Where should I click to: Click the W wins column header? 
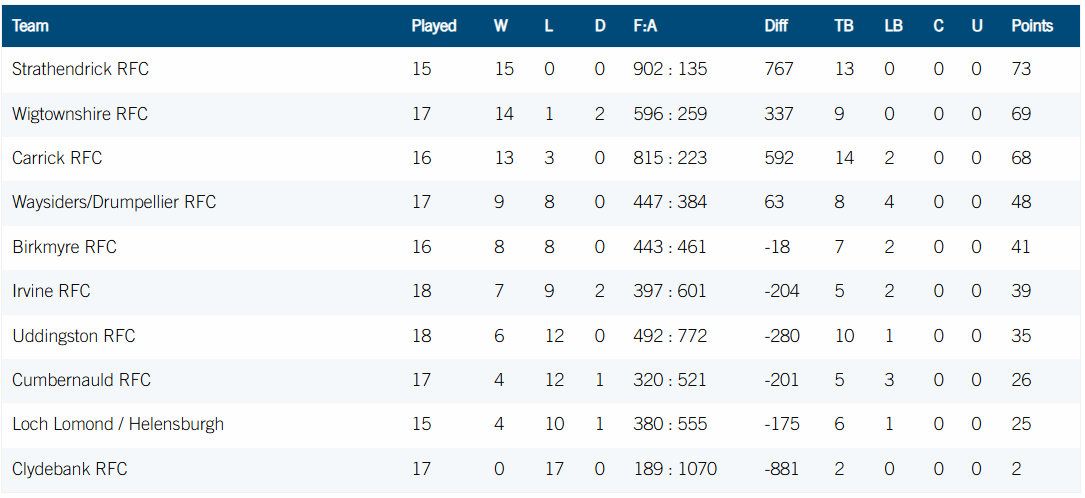point(501,26)
